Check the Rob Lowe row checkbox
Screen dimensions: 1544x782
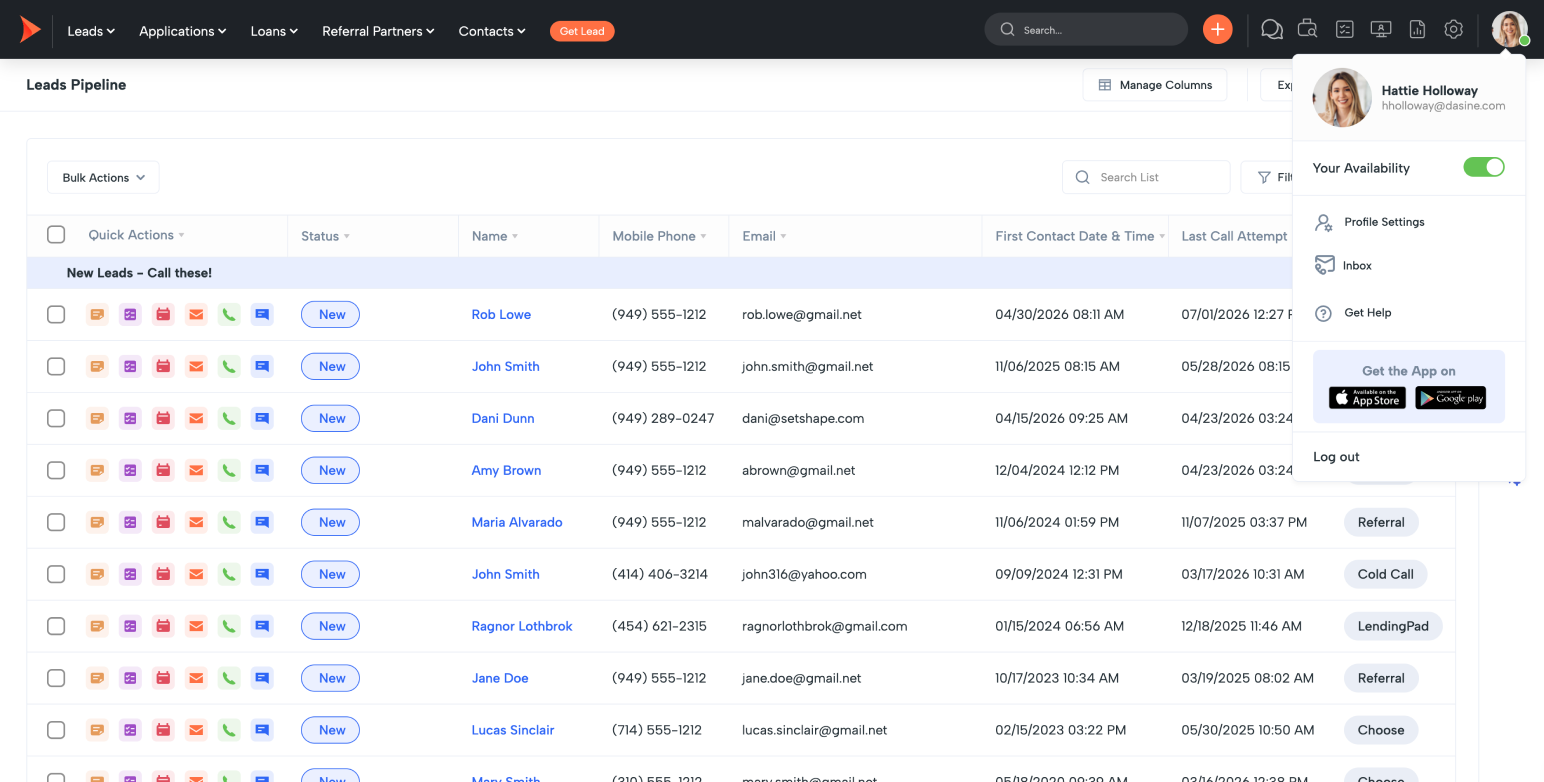point(56,314)
